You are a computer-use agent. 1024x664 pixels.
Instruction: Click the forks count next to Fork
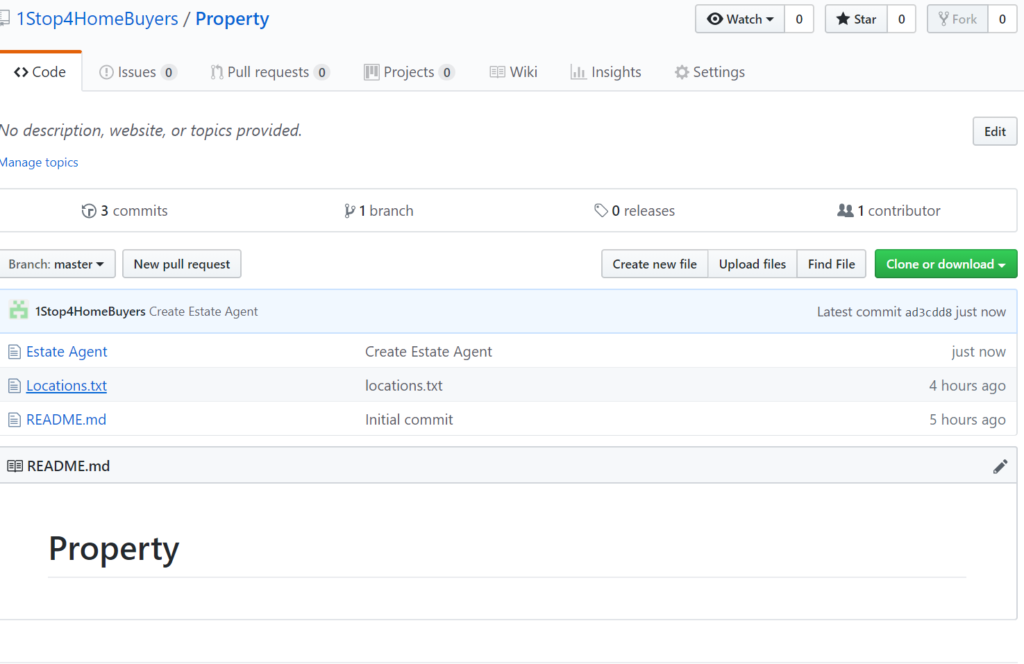[1002, 19]
